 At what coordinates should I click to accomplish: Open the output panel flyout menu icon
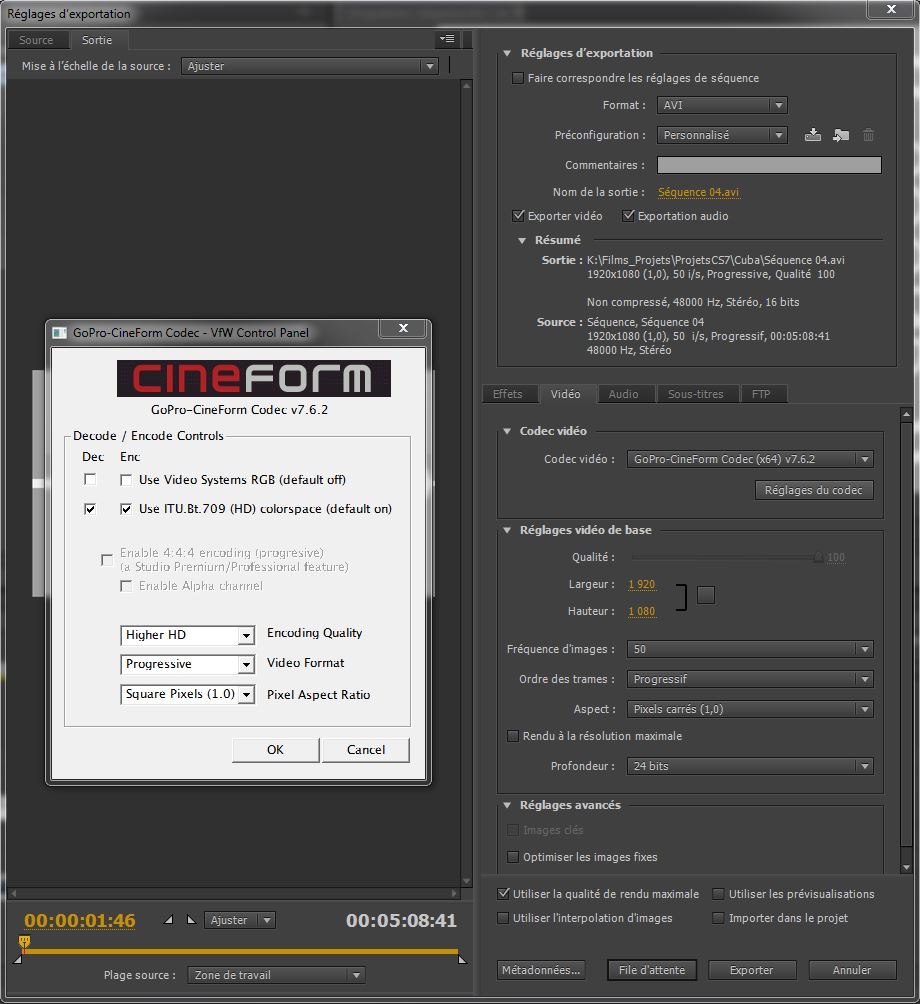[x=447, y=39]
